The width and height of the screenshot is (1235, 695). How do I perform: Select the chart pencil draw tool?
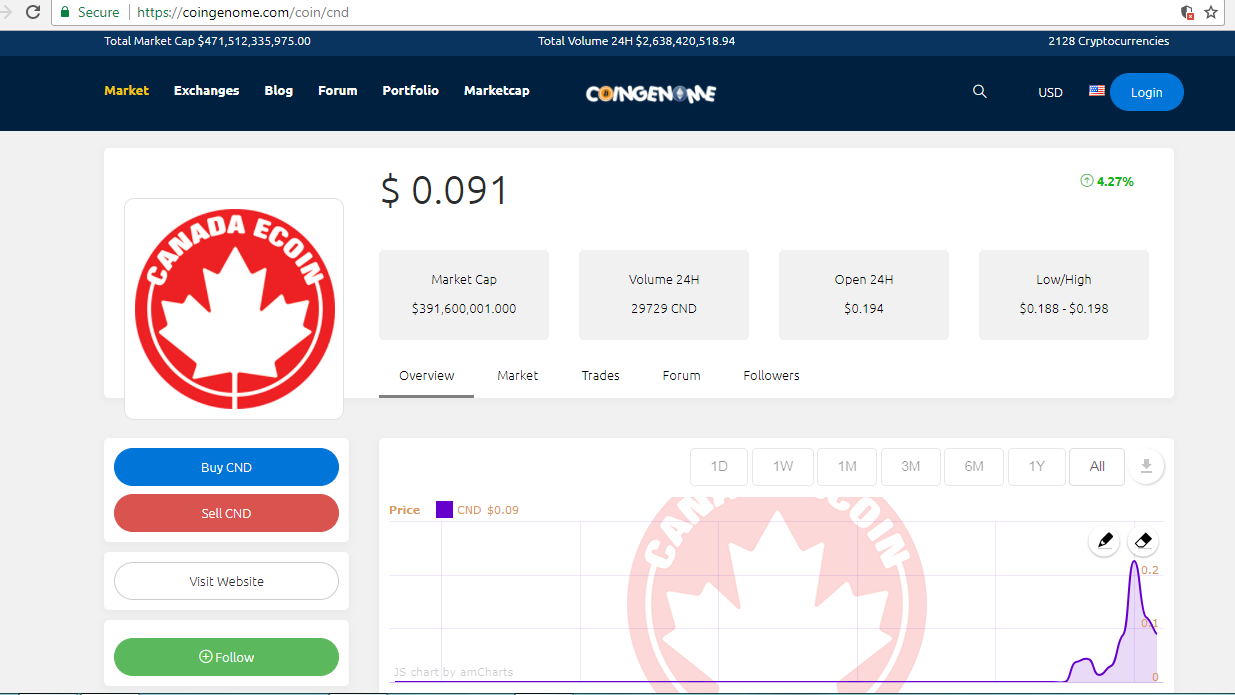pos(1105,541)
